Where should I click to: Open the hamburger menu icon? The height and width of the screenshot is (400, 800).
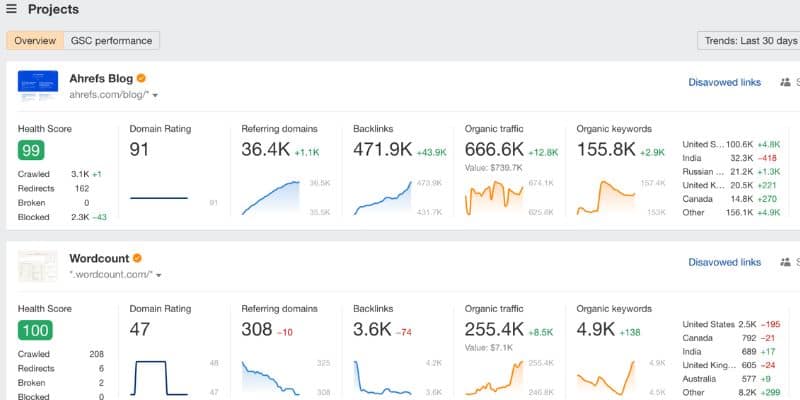[11, 9]
